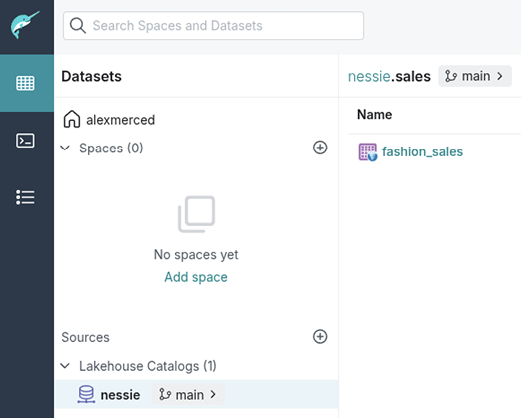Click the nessie breadcrumb link in header

tap(369, 76)
